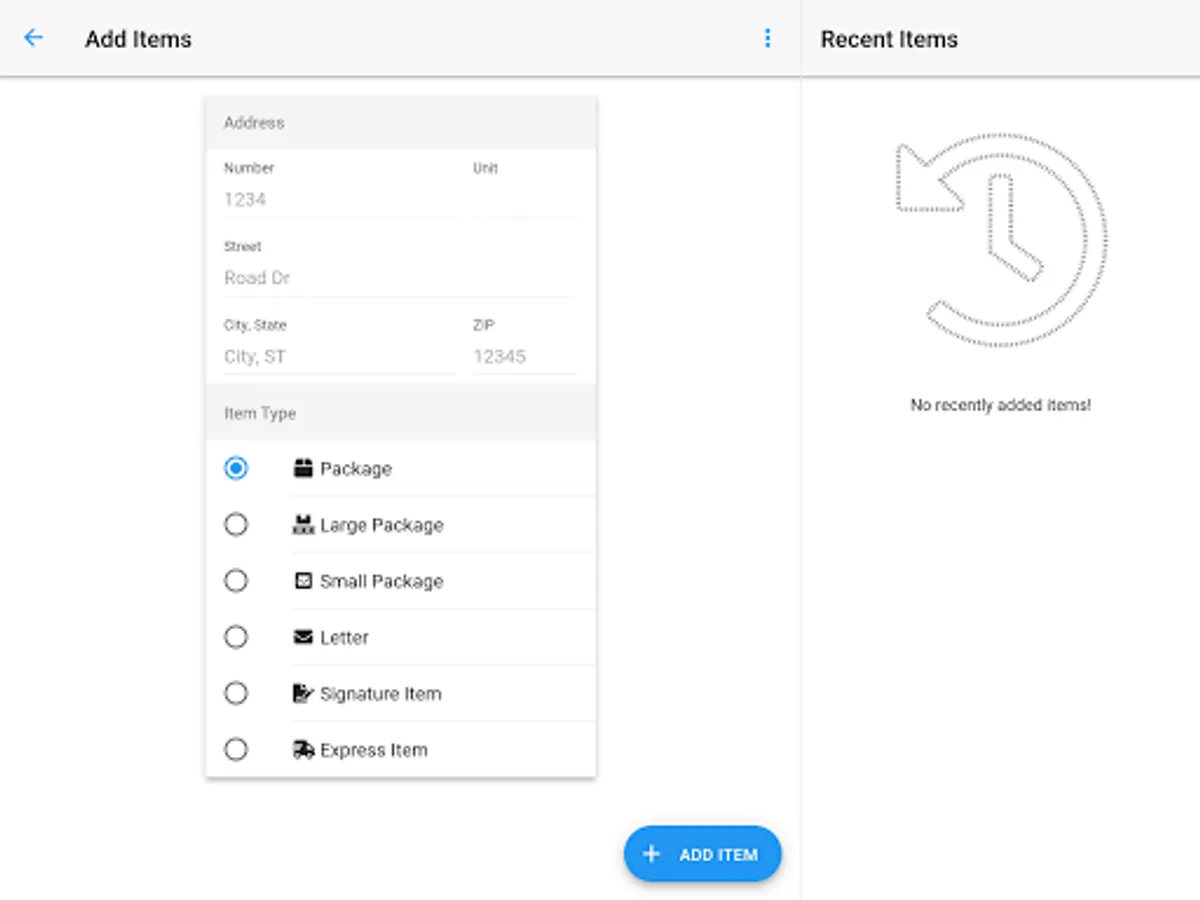The image size is (1200, 900).
Task: Focus the Street input field
Action: coord(400,278)
